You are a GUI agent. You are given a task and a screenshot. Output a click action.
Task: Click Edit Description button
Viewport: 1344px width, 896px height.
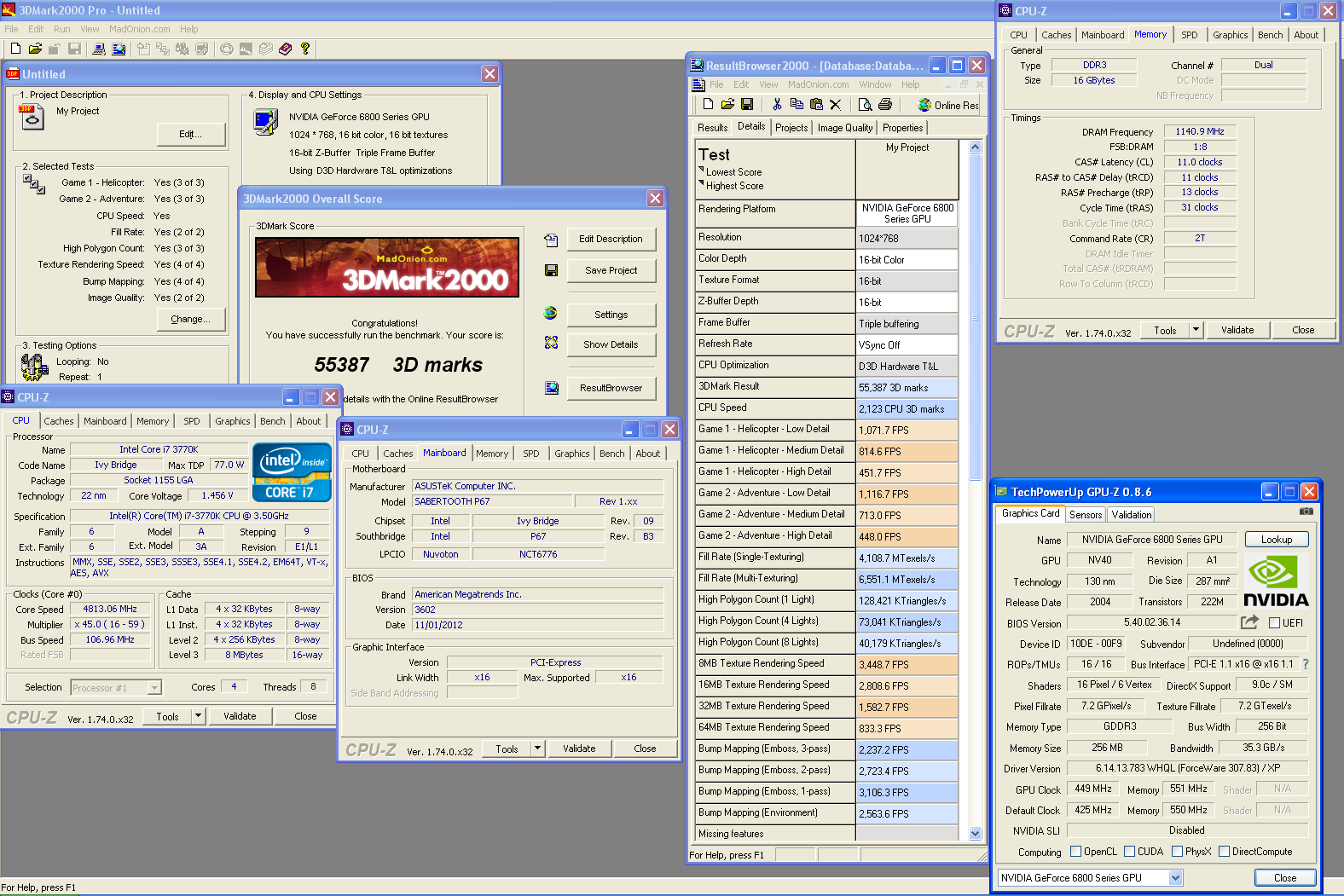(x=611, y=239)
